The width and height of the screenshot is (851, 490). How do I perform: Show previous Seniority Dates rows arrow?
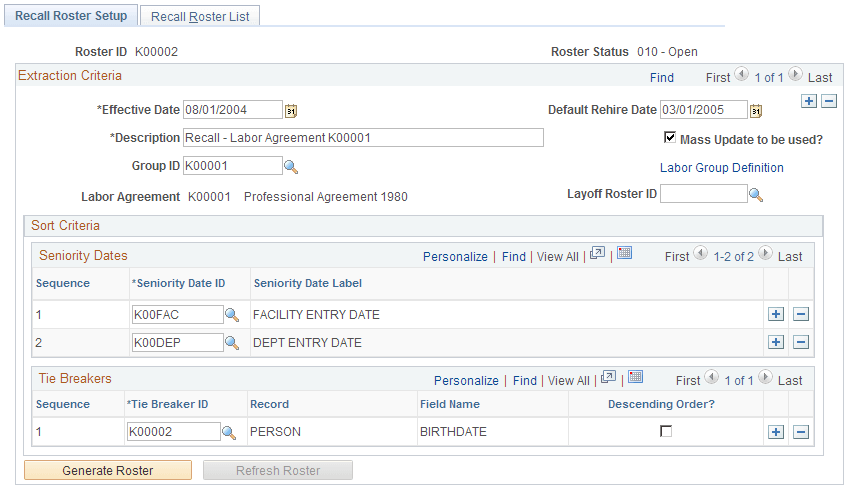(x=701, y=253)
